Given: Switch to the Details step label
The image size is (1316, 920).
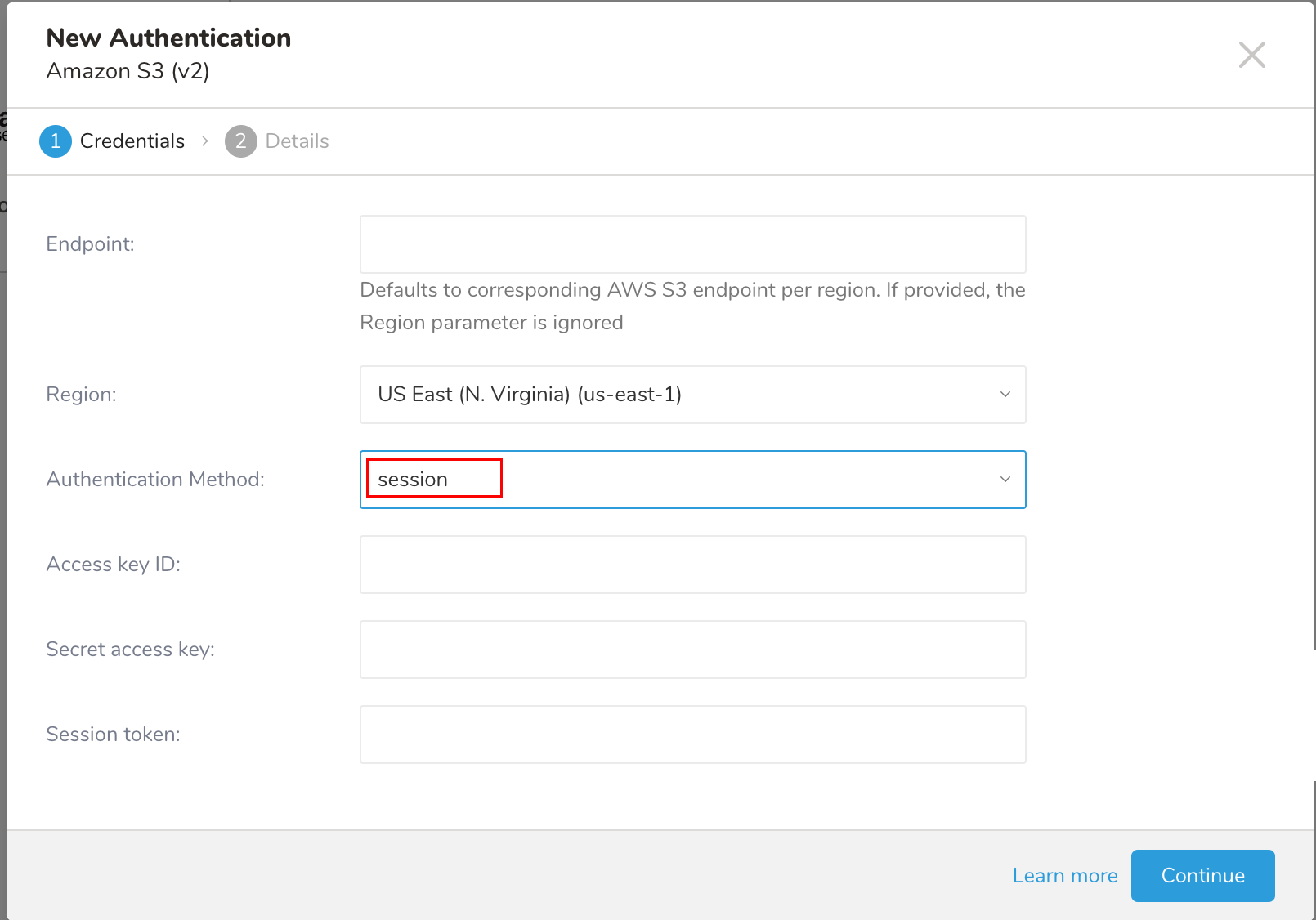Looking at the screenshot, I should pos(297,141).
